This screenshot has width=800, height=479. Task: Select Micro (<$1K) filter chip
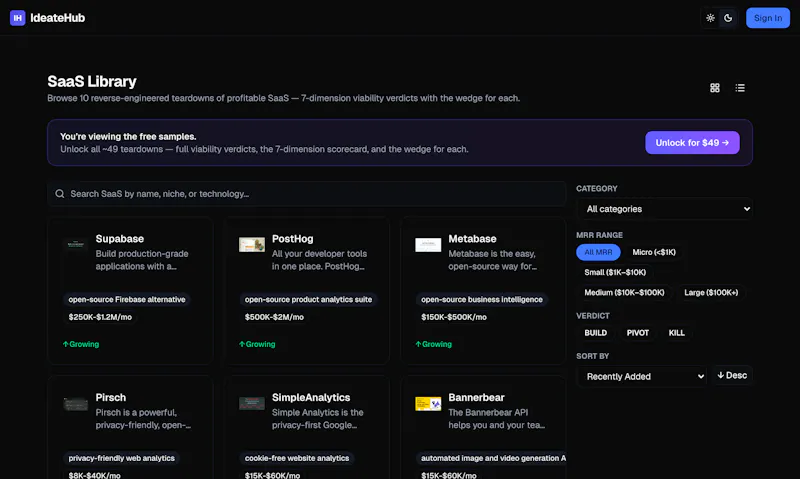pyautogui.click(x=654, y=252)
